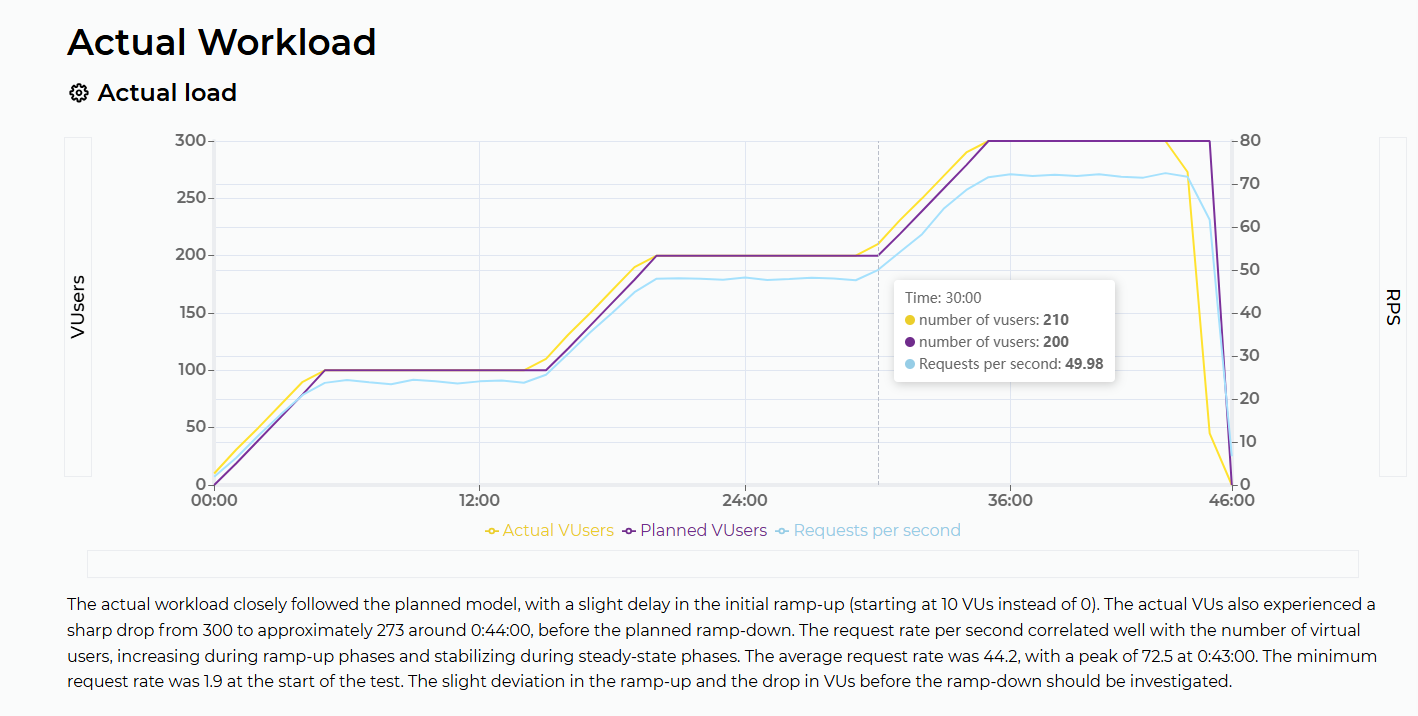Toggle the Requests per second legend series
Image resolution: width=1418 pixels, height=716 pixels.
coord(868,530)
